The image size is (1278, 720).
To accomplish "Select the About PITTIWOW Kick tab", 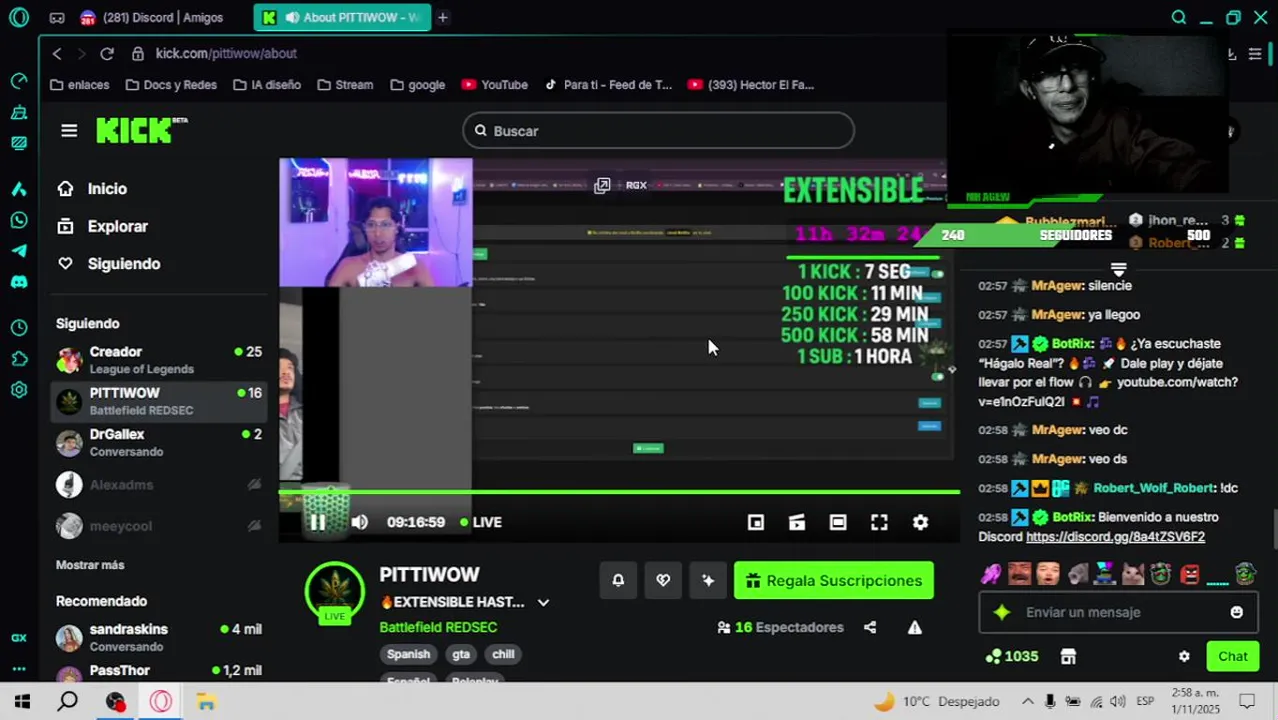I will (342, 17).
